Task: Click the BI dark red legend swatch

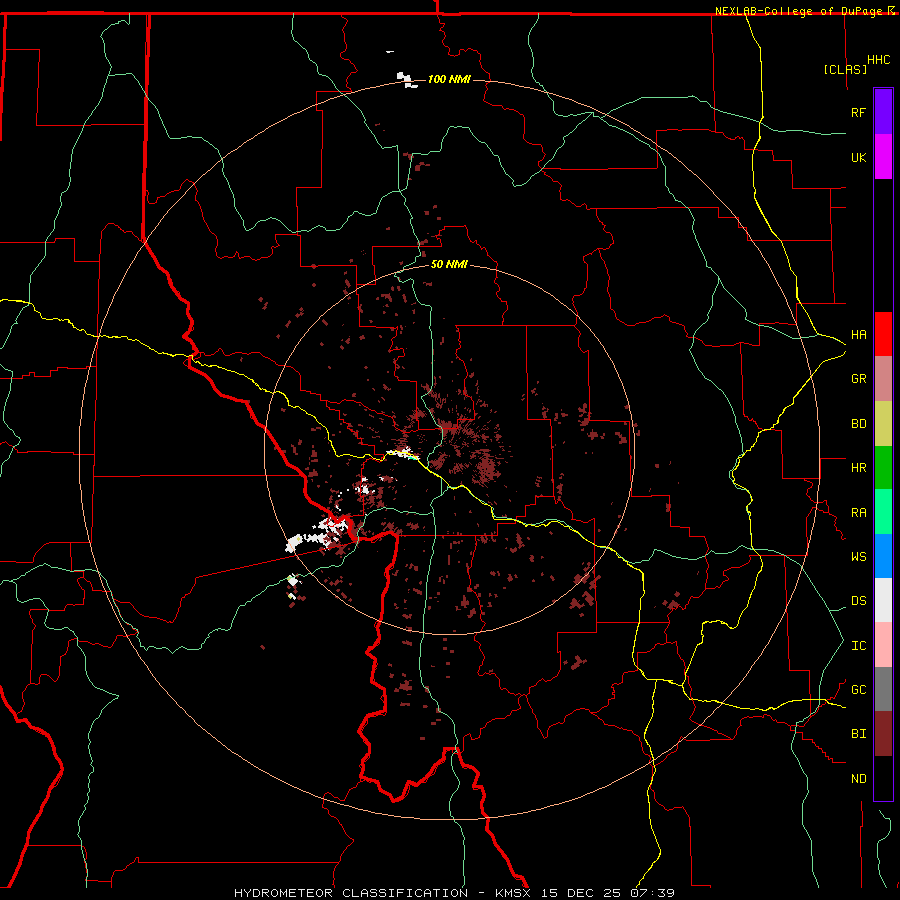Action: click(883, 734)
